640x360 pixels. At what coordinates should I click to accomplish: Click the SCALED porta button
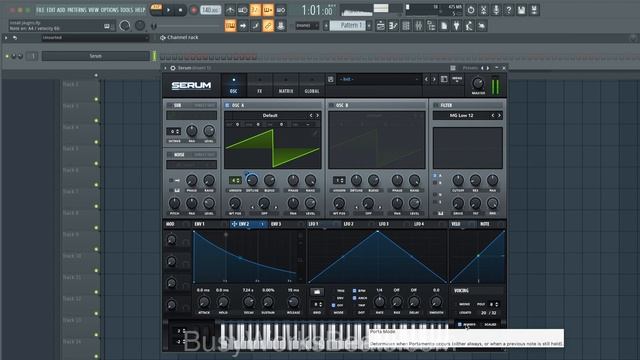click(490, 324)
